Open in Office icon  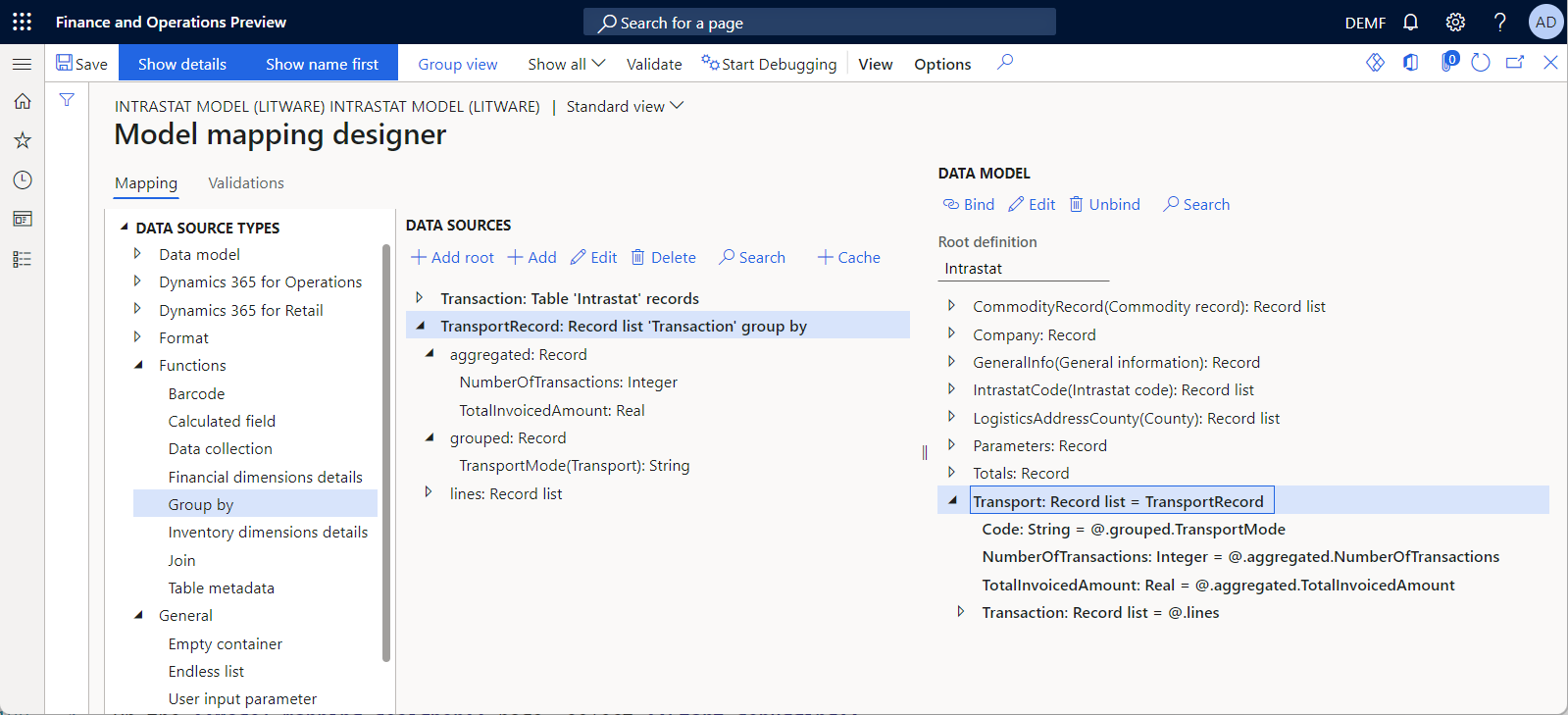(x=1410, y=63)
